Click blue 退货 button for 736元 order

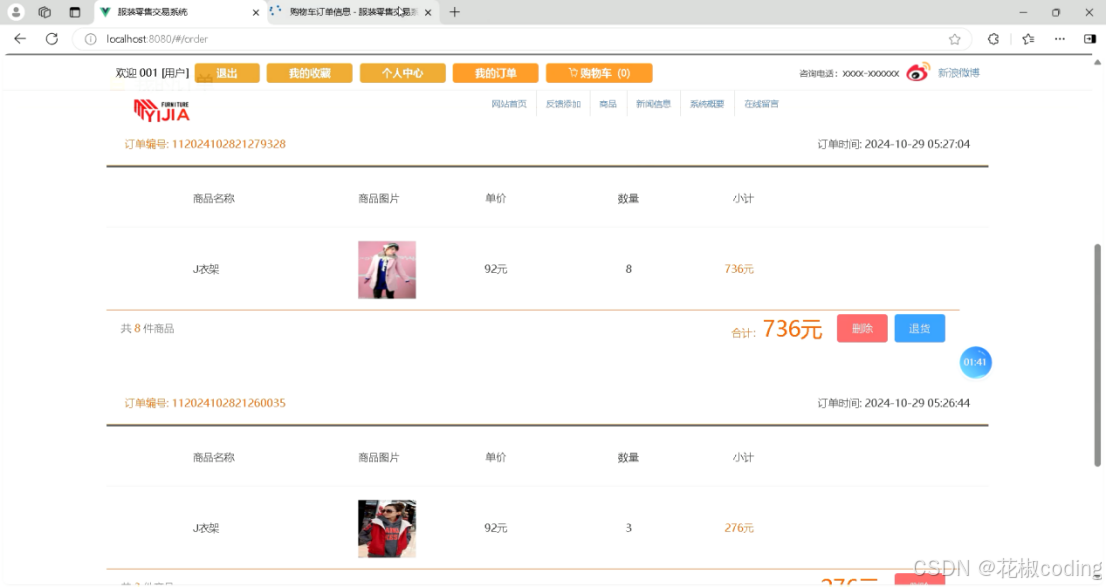click(x=920, y=329)
